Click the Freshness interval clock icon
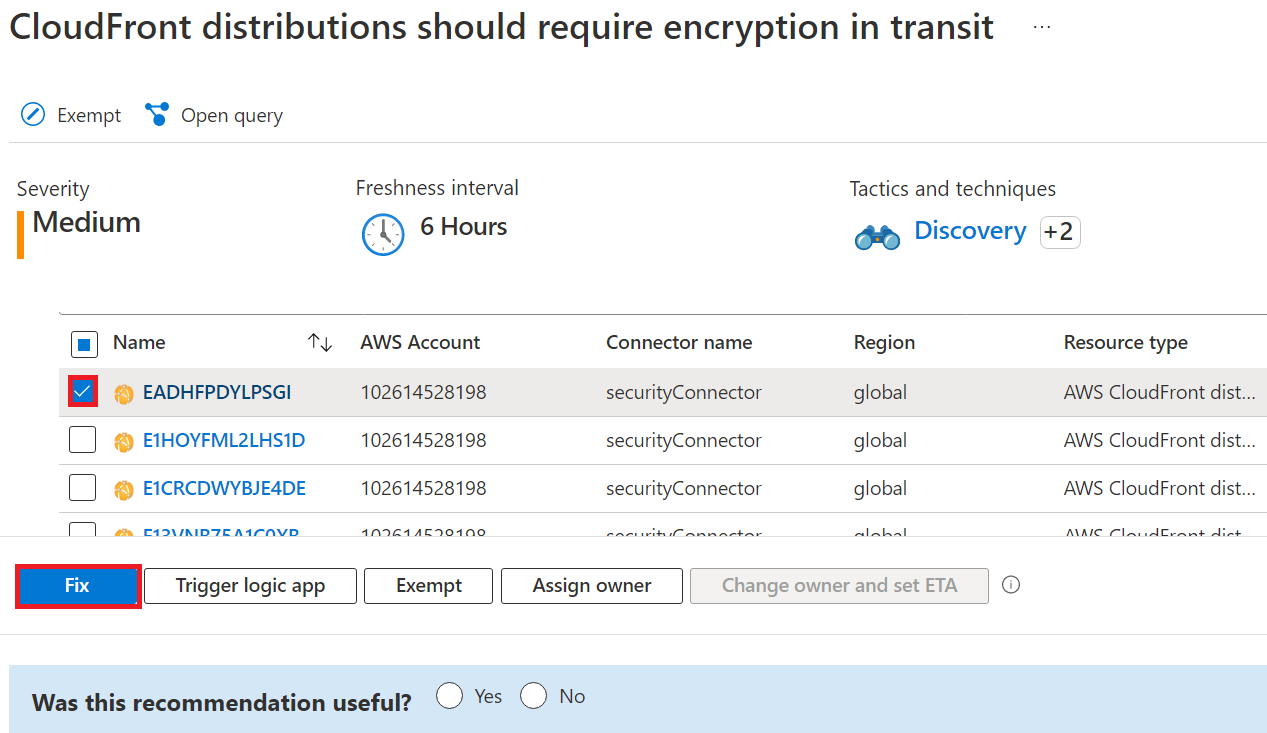 [x=383, y=234]
